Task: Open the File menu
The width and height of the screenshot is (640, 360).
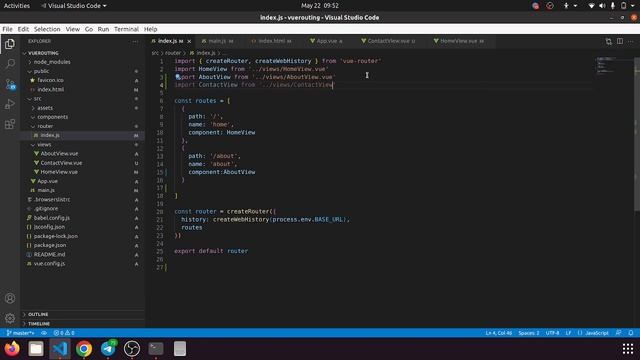Action: pos(7,29)
